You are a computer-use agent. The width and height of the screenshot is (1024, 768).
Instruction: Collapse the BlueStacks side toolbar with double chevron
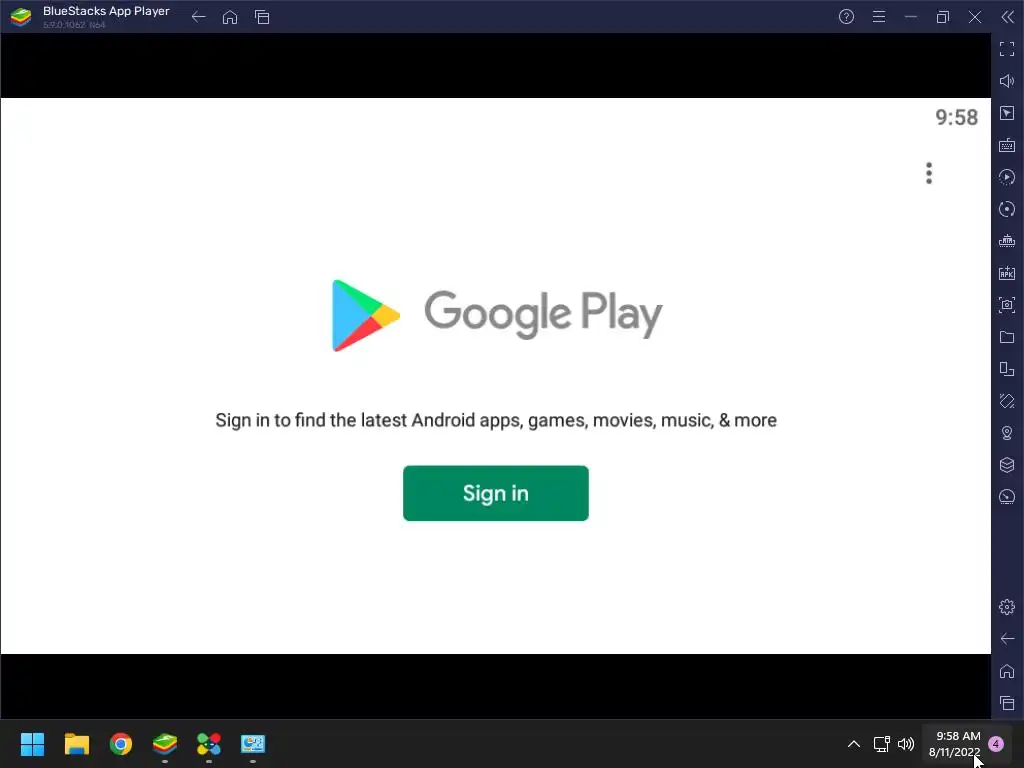pos(1007,17)
